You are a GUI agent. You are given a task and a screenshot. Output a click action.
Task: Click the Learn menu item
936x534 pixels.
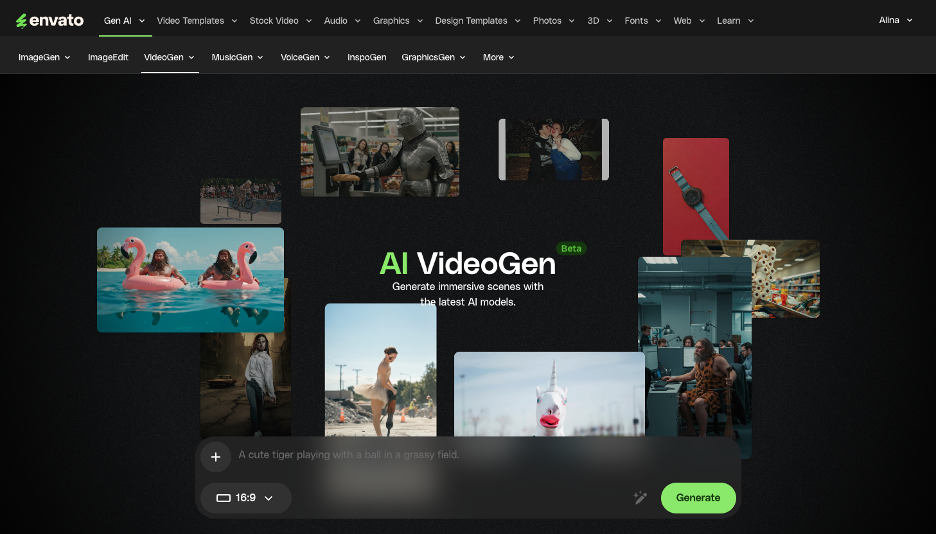734,20
